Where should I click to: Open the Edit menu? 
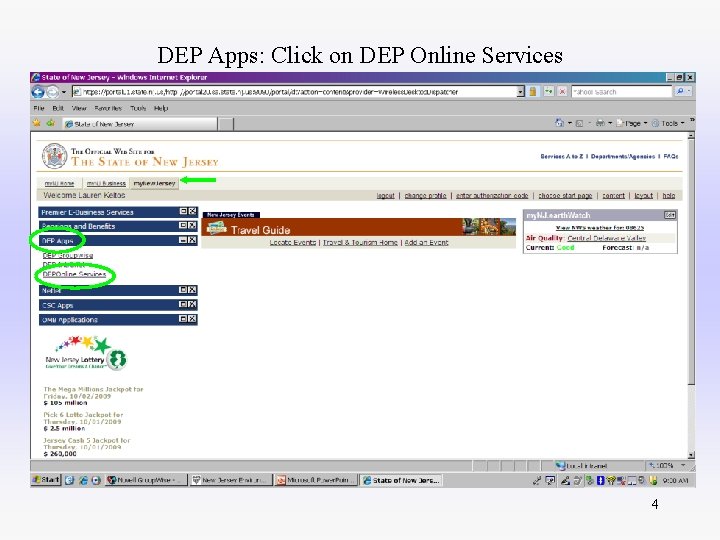tap(58, 108)
